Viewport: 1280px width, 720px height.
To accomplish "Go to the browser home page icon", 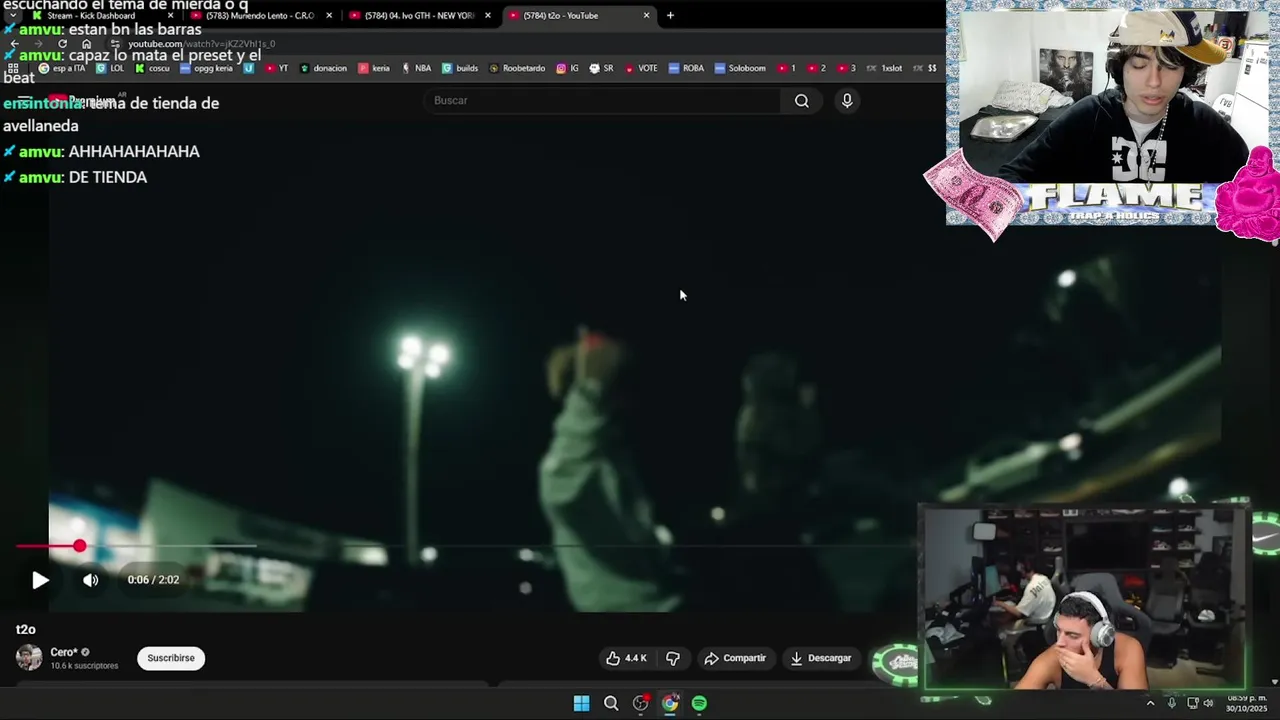I will pos(86,44).
